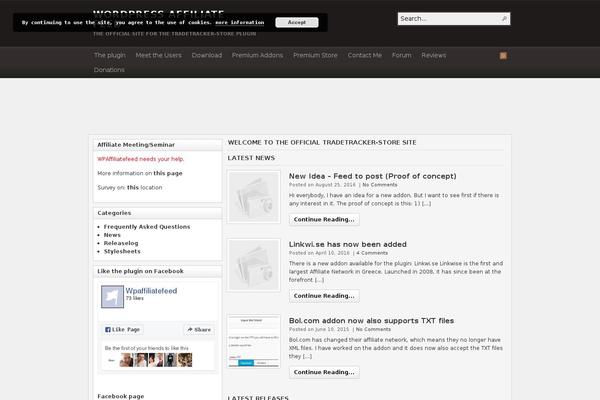Click the New Idea post thumbnail

click(254, 197)
